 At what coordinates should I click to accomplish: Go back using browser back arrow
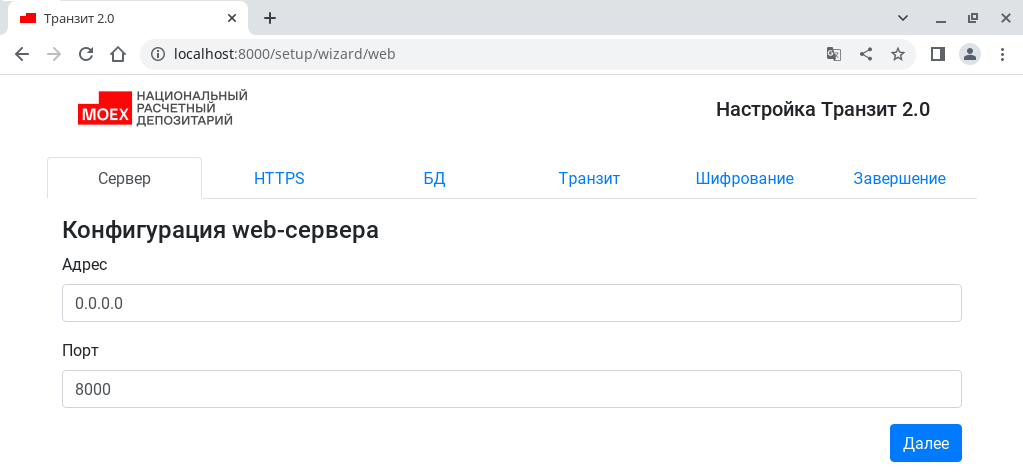(x=22, y=54)
